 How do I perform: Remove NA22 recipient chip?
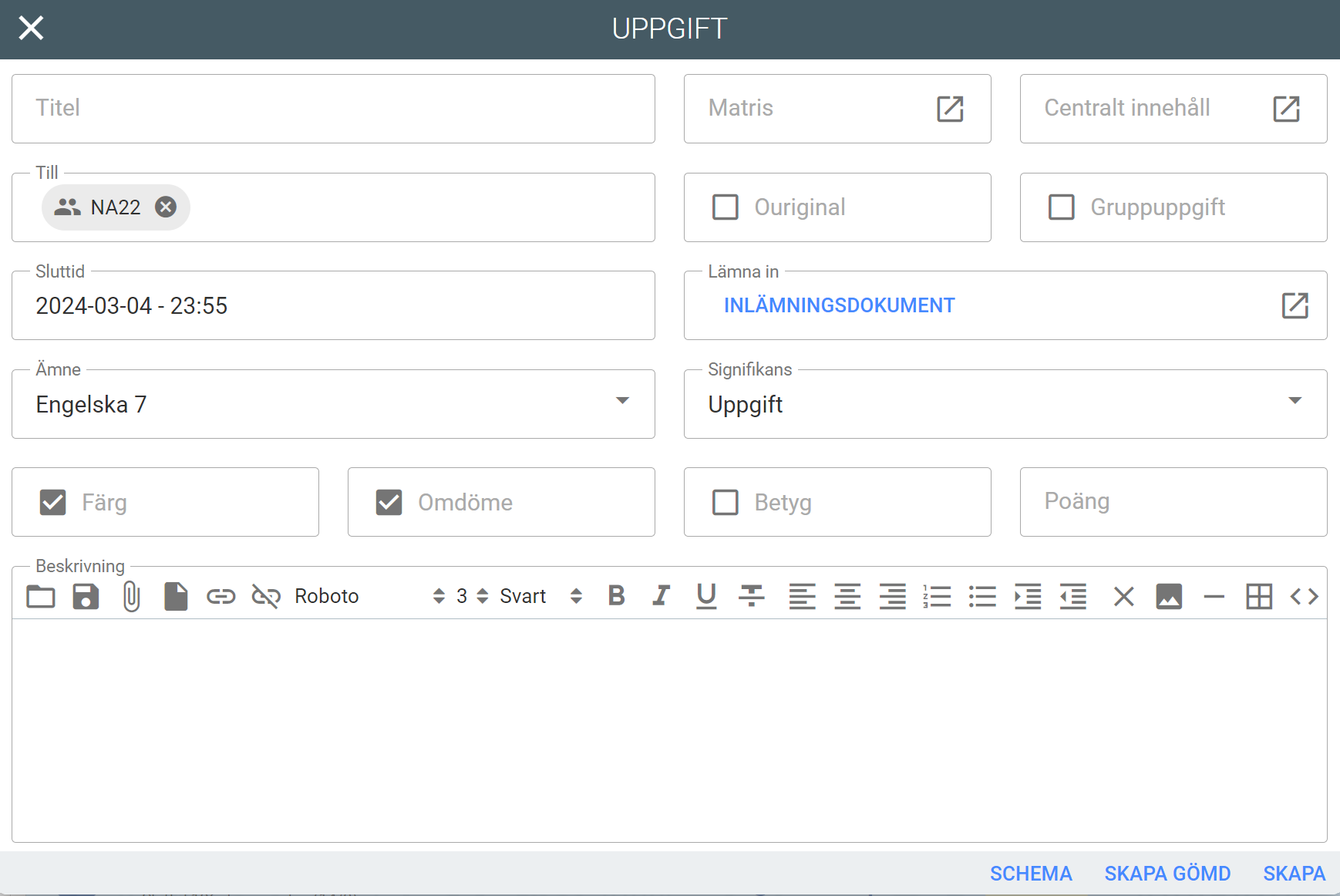point(166,207)
